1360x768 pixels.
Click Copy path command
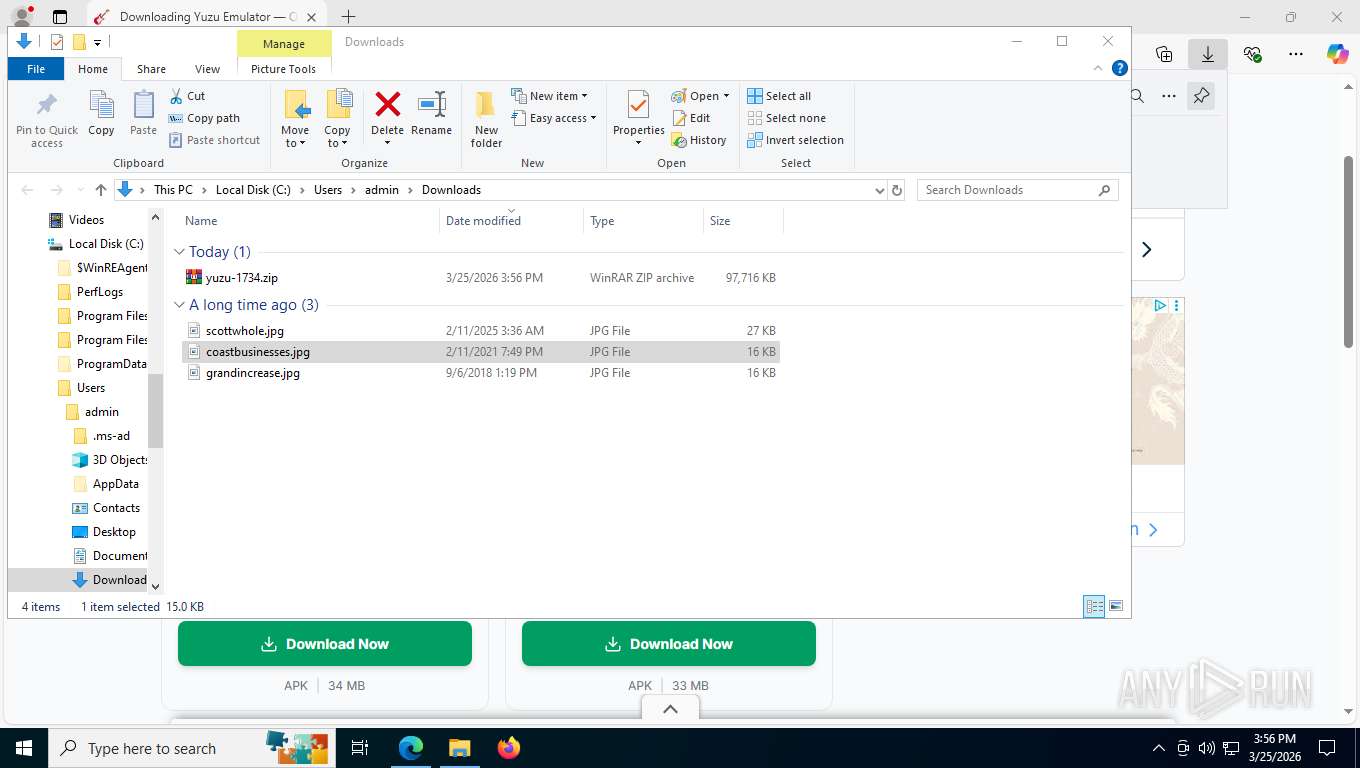pos(204,118)
